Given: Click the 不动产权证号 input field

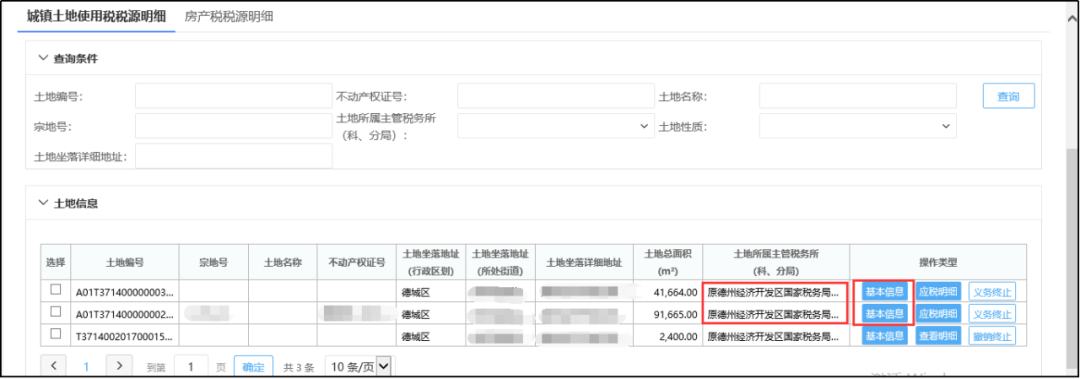Looking at the screenshot, I should click(555, 96).
